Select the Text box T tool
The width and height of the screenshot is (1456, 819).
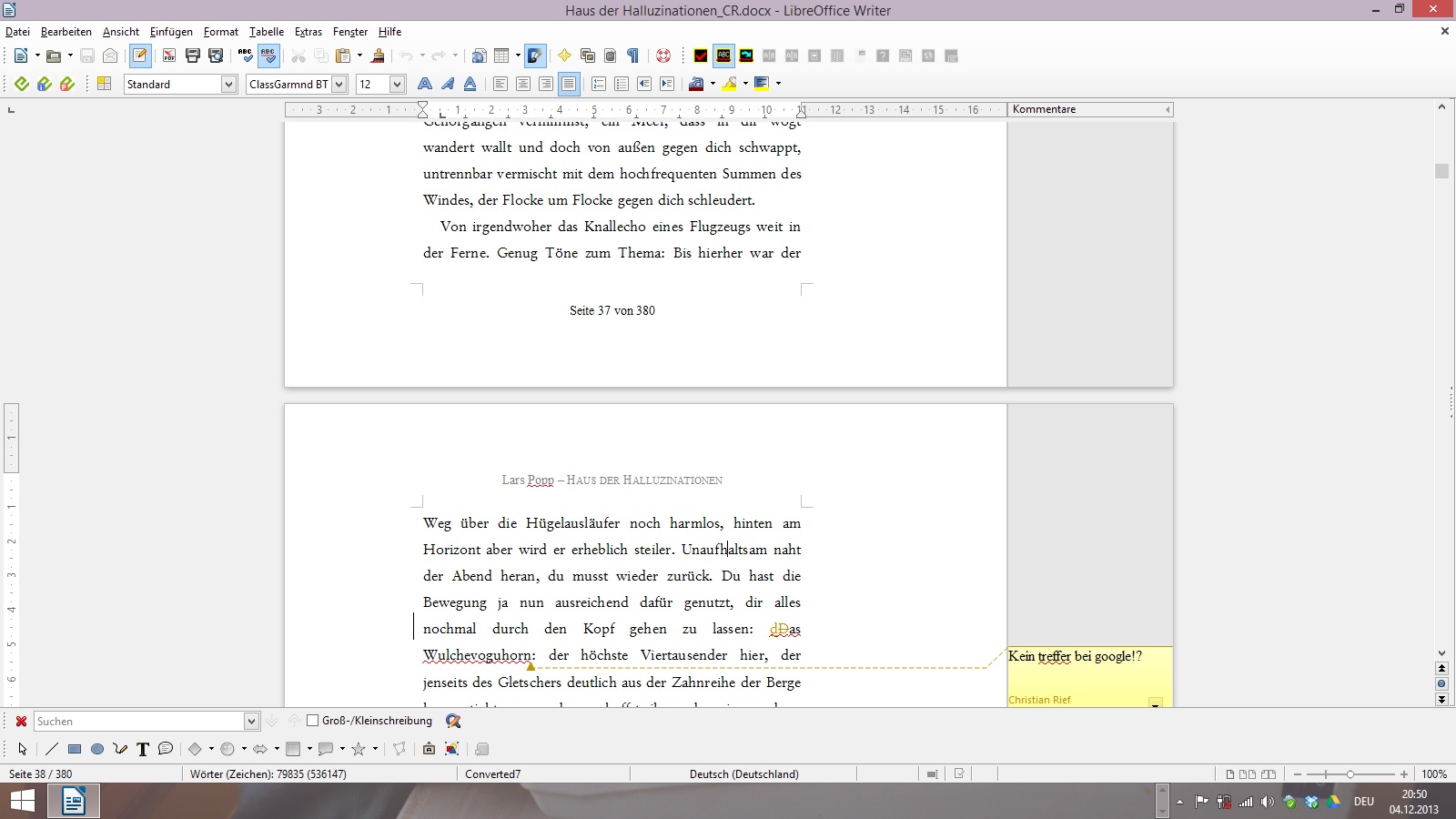point(143,749)
